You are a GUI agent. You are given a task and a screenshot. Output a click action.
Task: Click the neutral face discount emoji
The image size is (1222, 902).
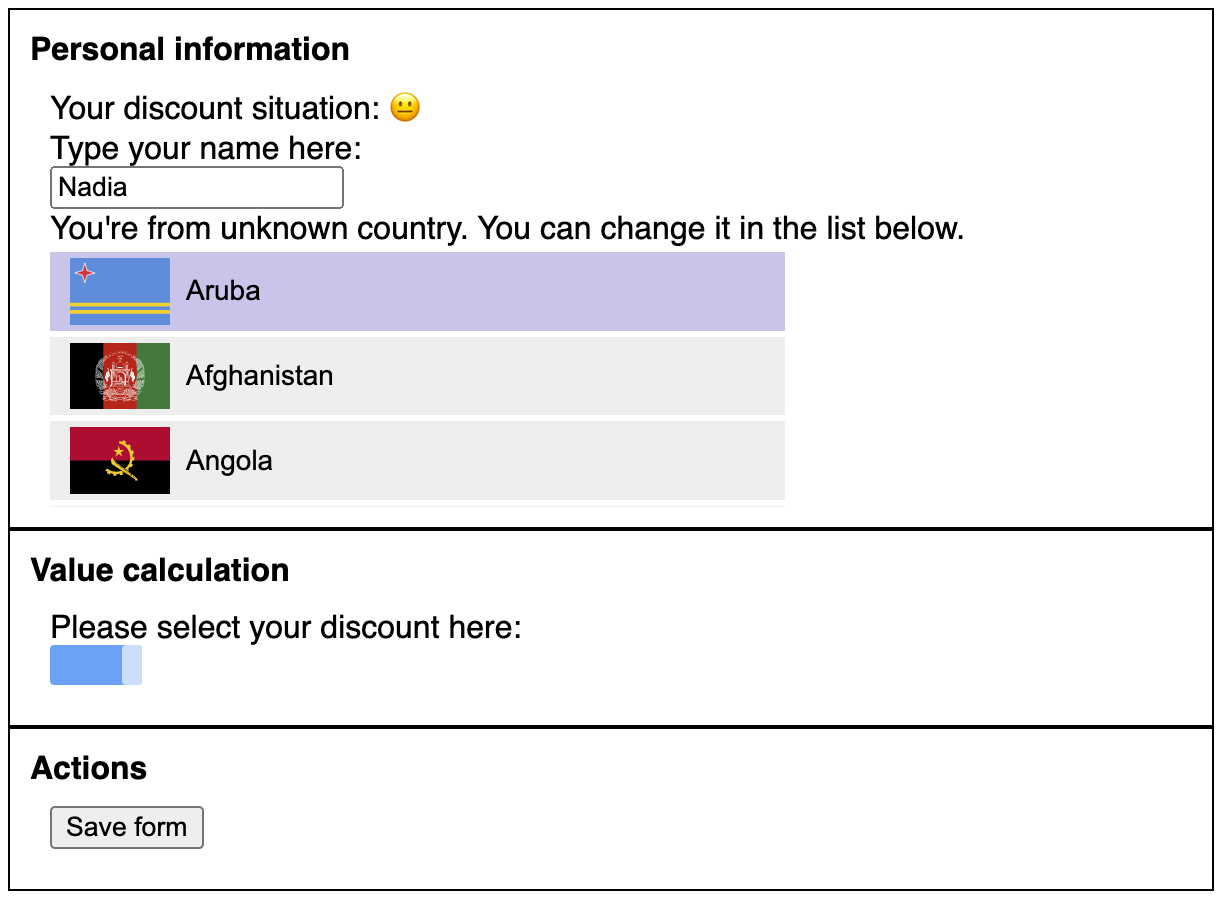[405, 107]
